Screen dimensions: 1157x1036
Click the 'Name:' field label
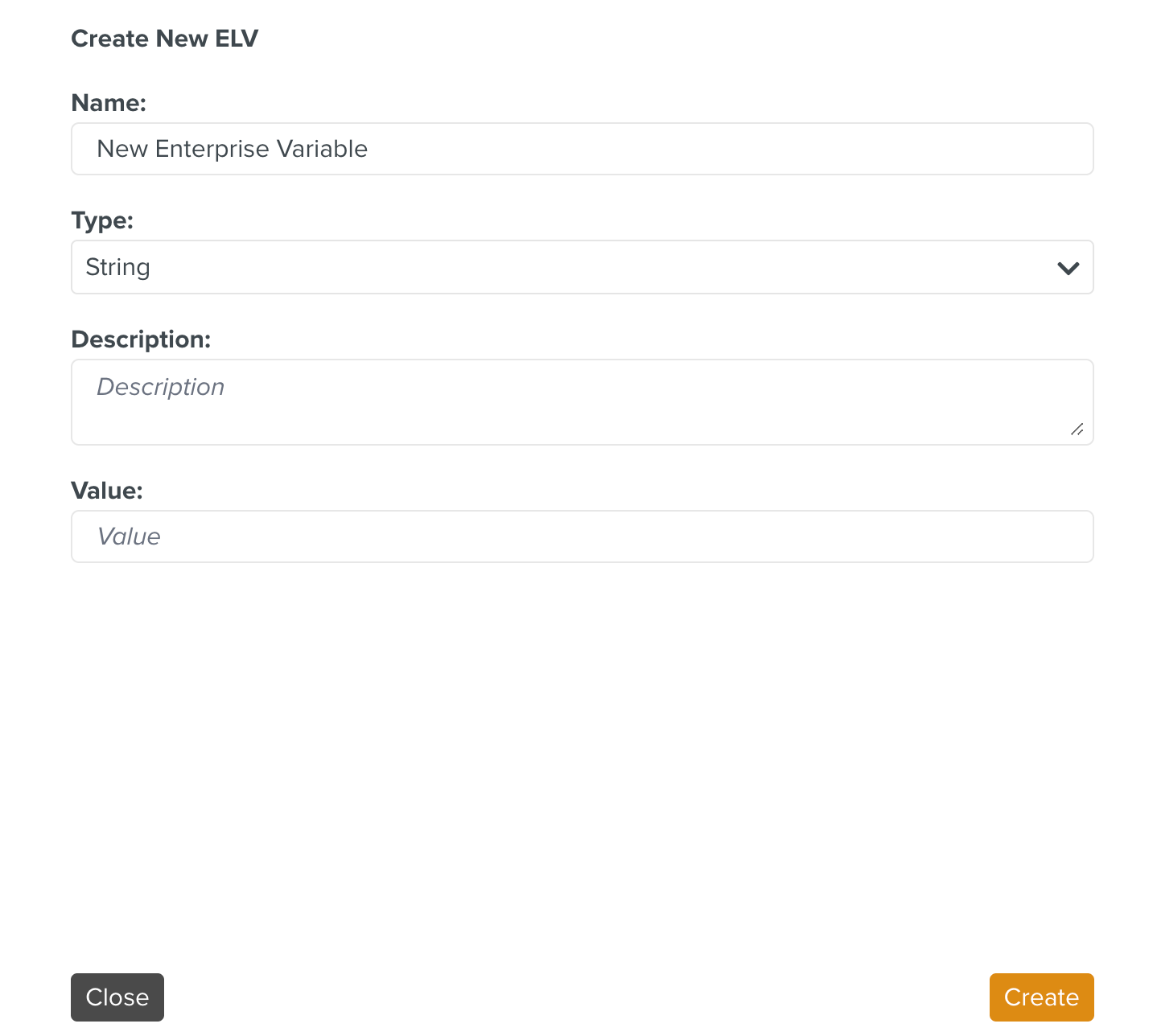[109, 103]
